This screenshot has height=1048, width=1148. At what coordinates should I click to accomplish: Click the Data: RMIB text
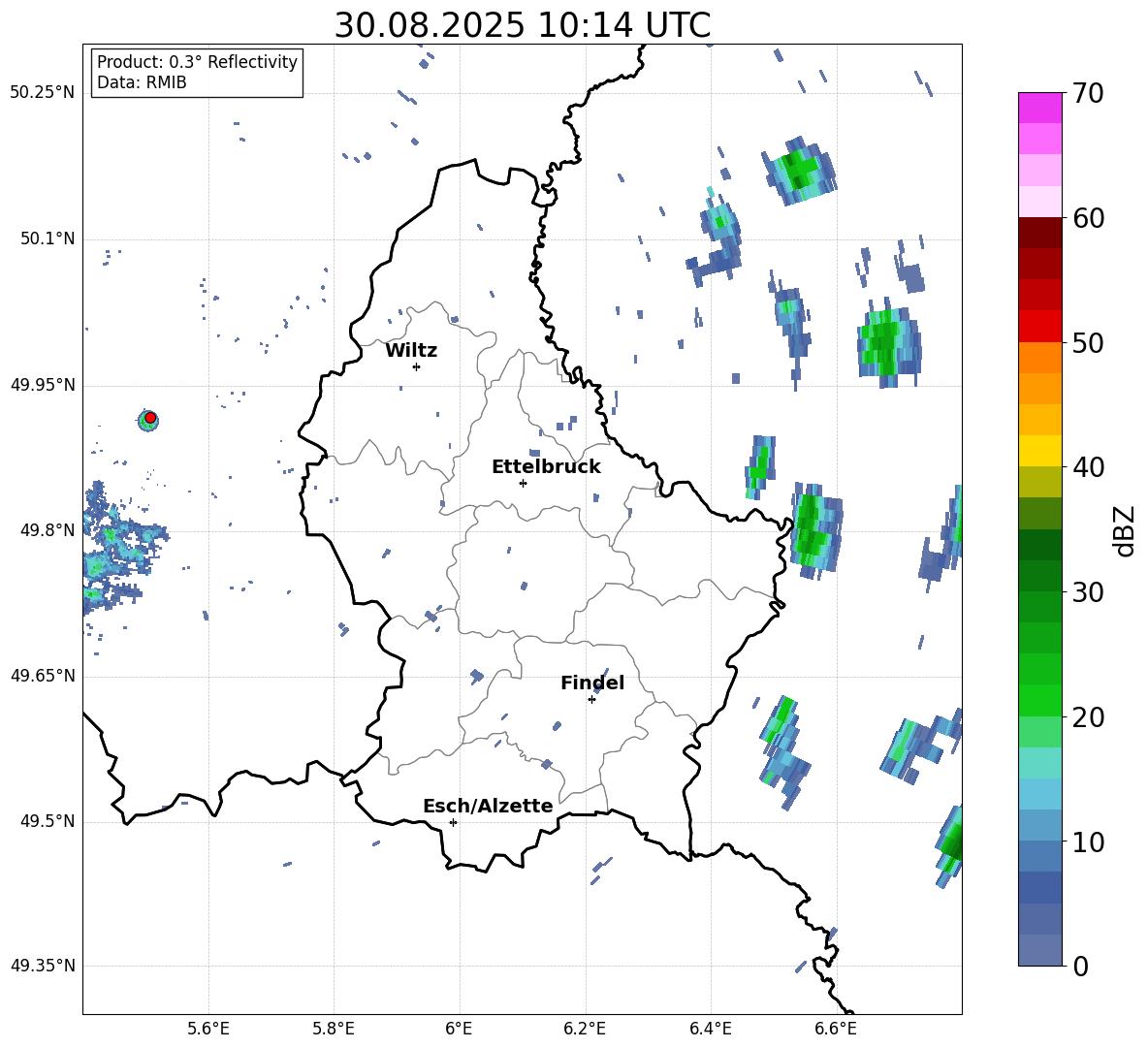point(142,82)
